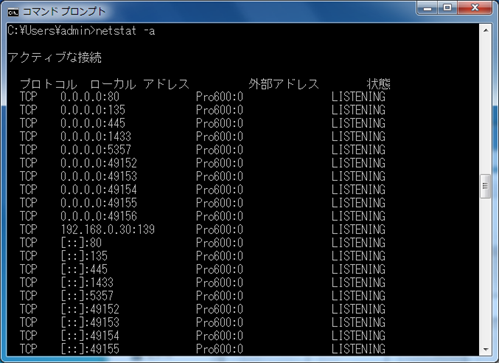Click local address [::]:49153
Viewport: 499px width, 363px height.
[90, 322]
